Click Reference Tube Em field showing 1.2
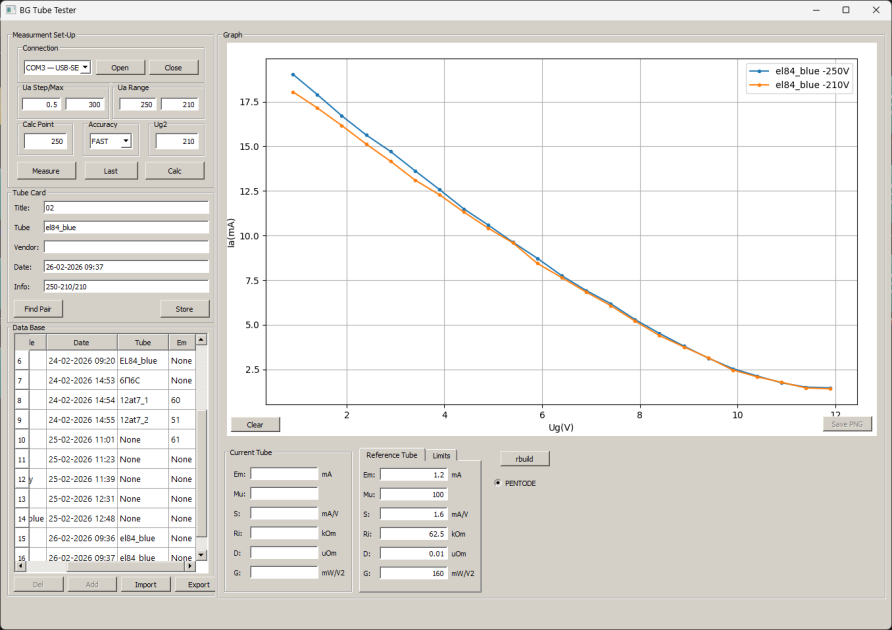Image resolution: width=892 pixels, height=630 pixels. coord(414,475)
